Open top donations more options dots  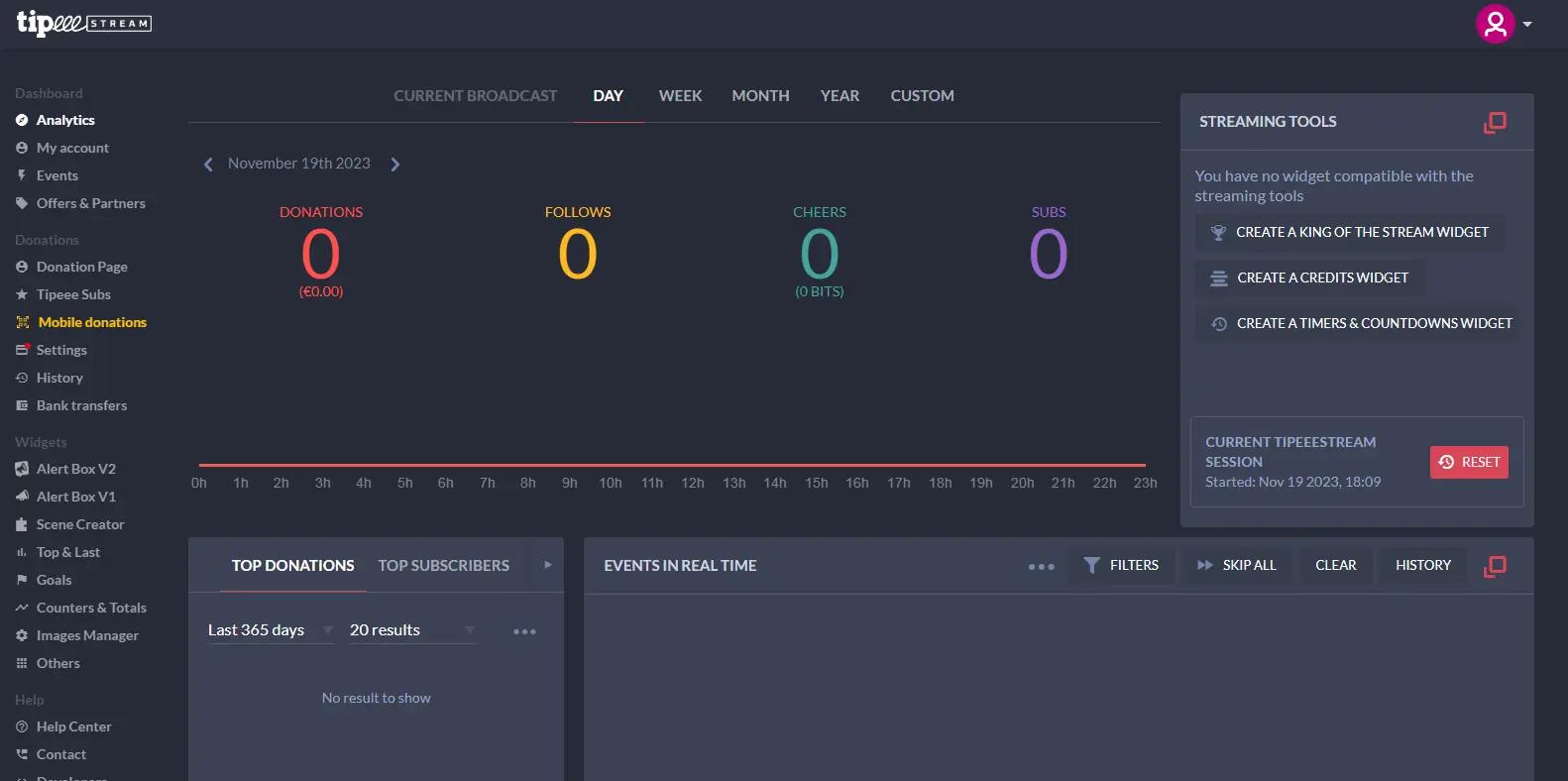pyautogui.click(x=524, y=631)
